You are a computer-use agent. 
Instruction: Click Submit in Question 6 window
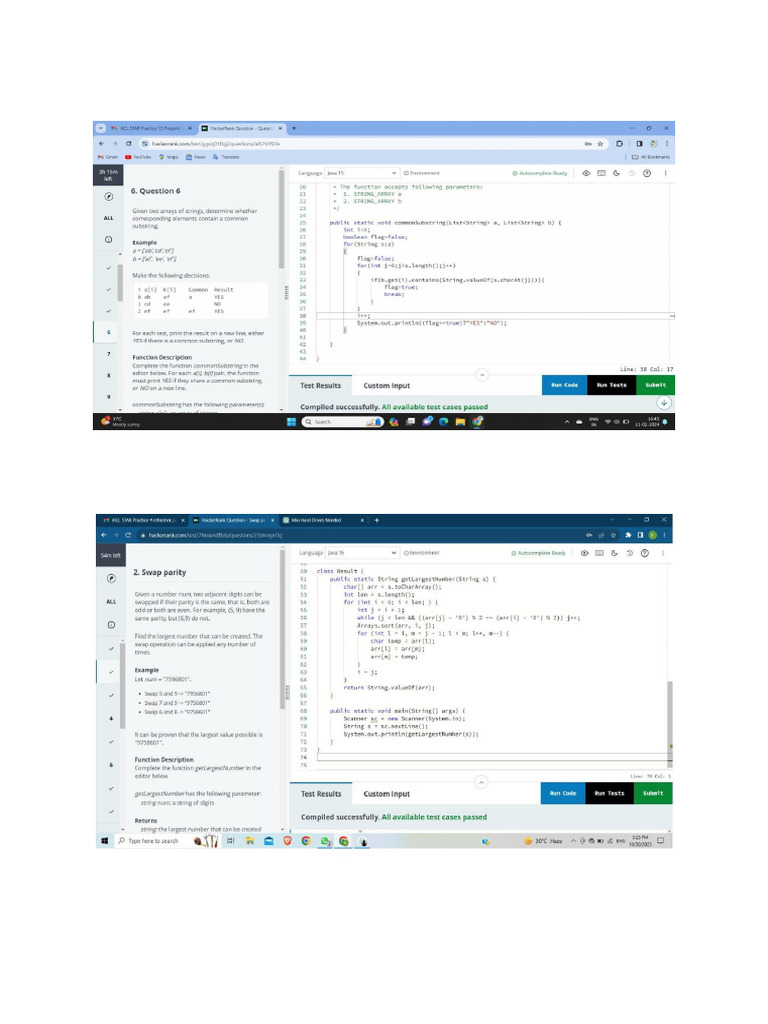coord(656,385)
